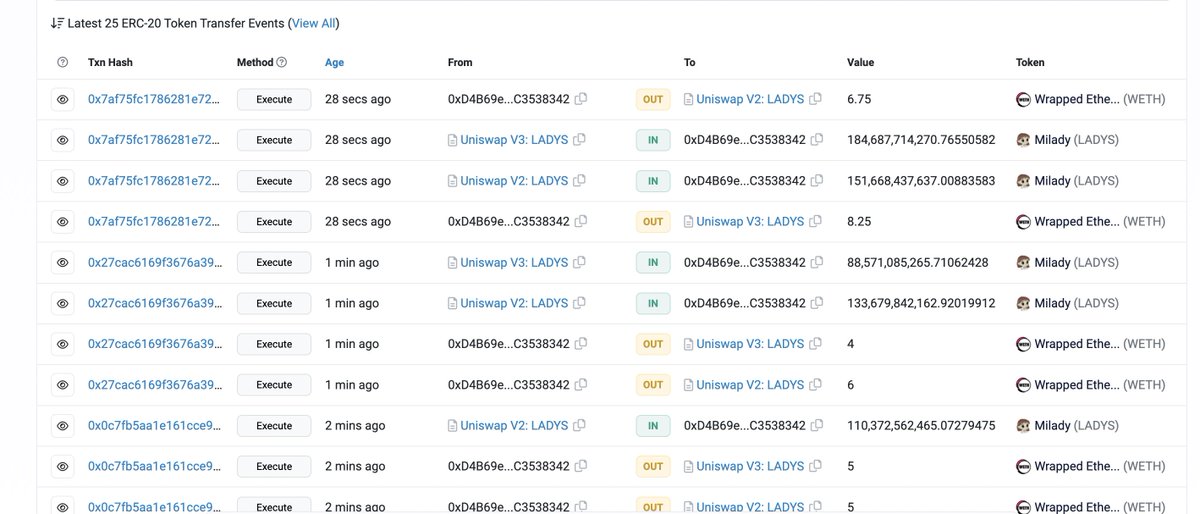The width and height of the screenshot is (1200, 514).
Task: Click Execute button in 110,372,562,465.07279475 row
Action: [x=274, y=426]
